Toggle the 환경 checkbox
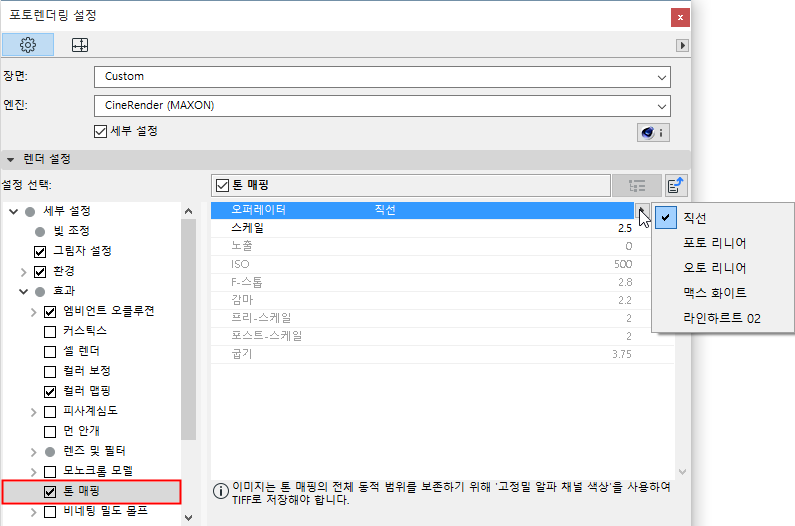 click(40, 272)
